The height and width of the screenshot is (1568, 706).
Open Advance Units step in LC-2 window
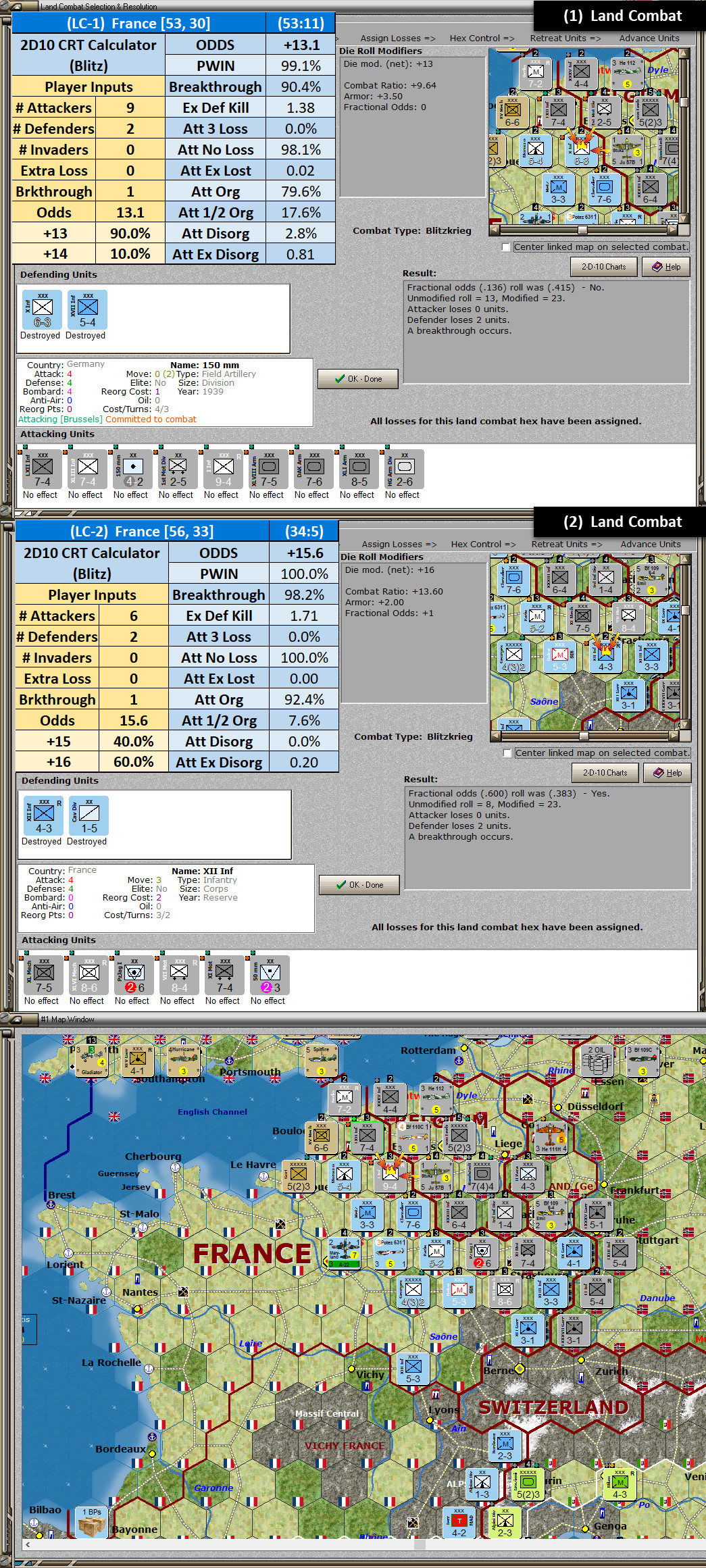point(651,545)
